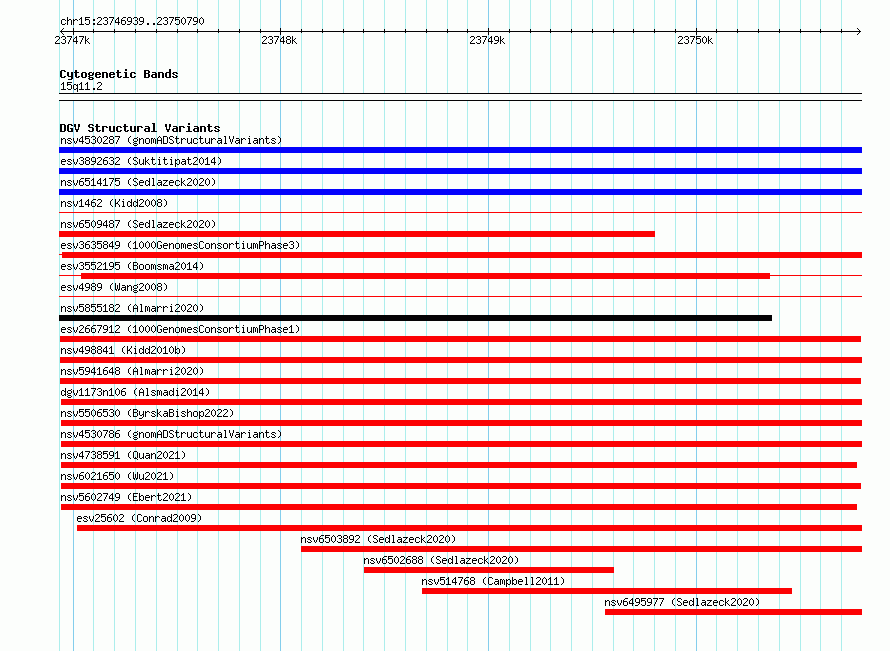Click nsv5506530 (ByrskaBishop2022) label
The height and width of the screenshot is (651, 890).
pyautogui.click(x=147, y=413)
